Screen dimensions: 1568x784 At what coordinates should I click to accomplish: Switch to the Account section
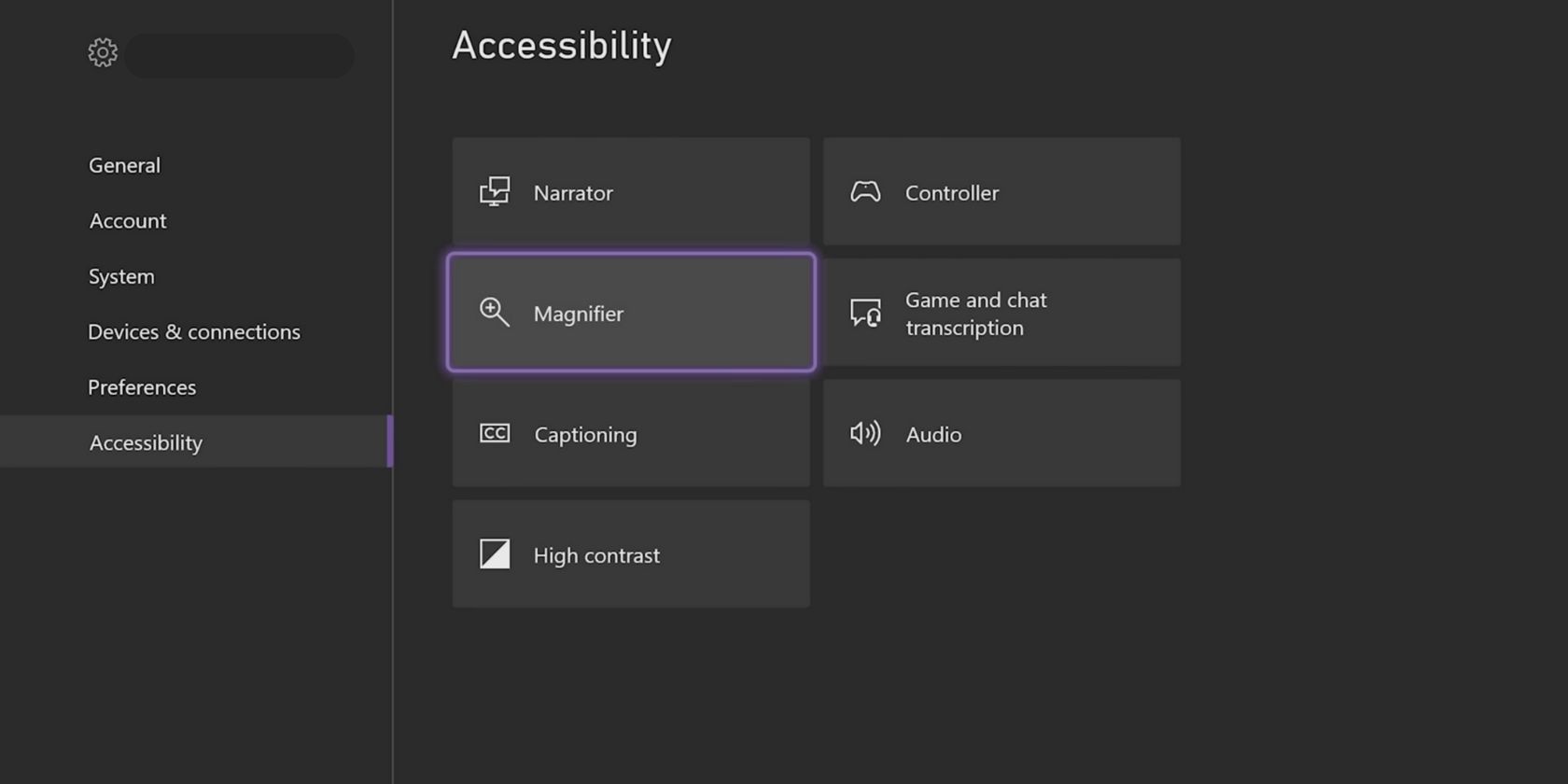(x=128, y=221)
